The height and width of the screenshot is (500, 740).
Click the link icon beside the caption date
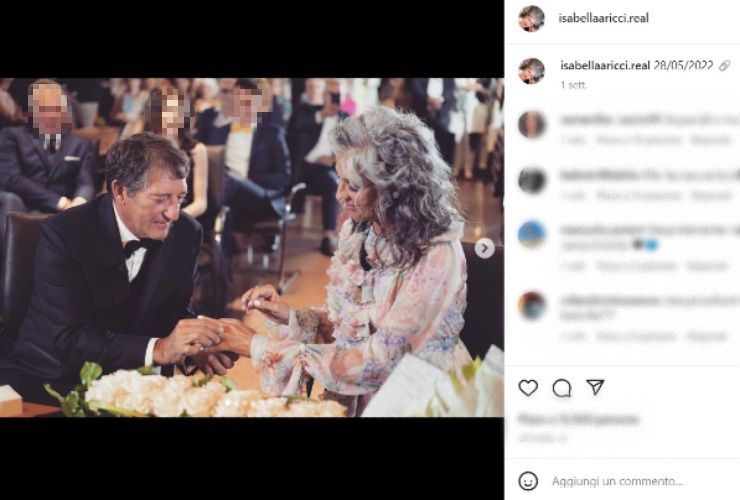724,65
